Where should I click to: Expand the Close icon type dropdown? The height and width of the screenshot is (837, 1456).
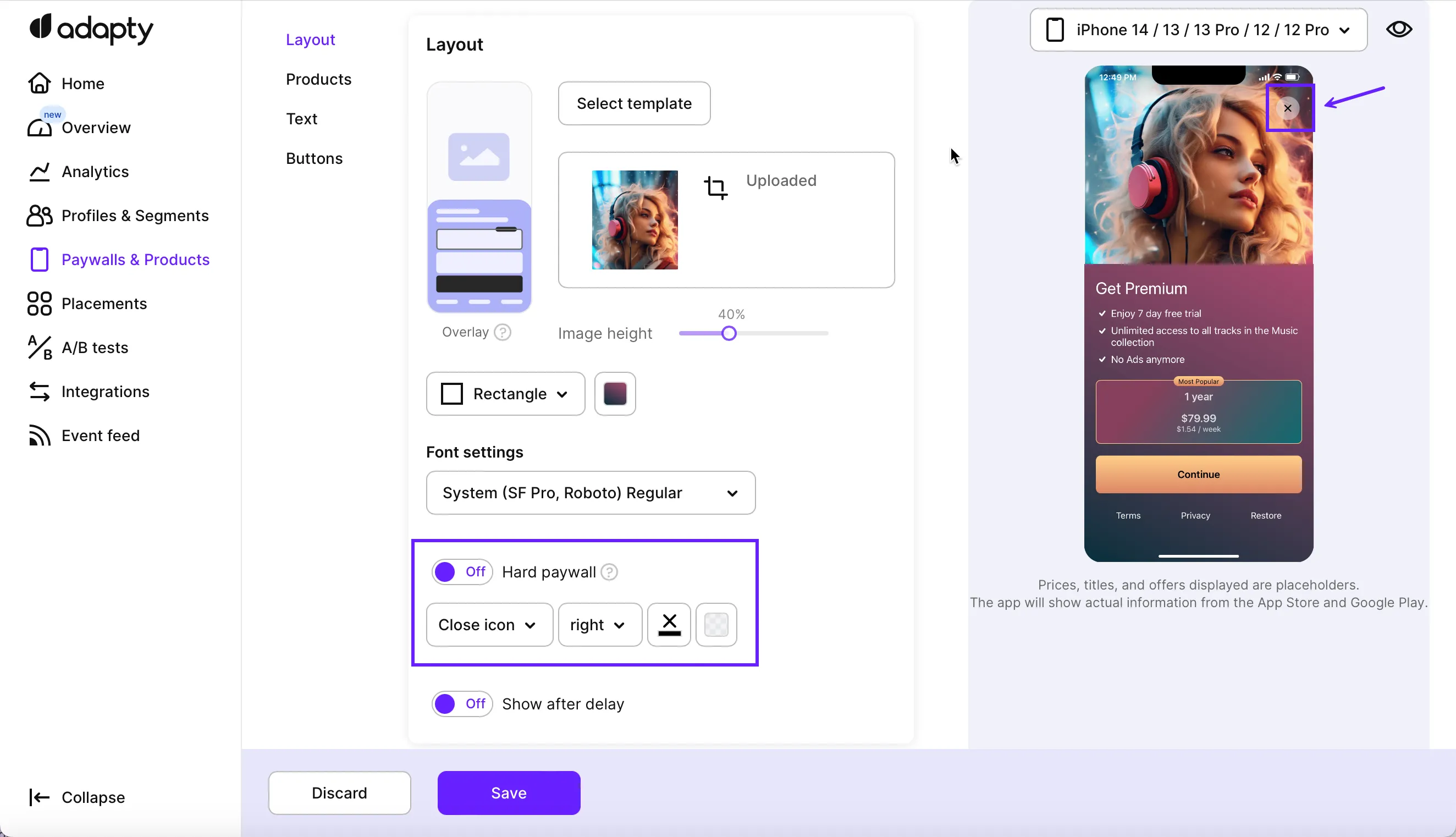point(489,625)
